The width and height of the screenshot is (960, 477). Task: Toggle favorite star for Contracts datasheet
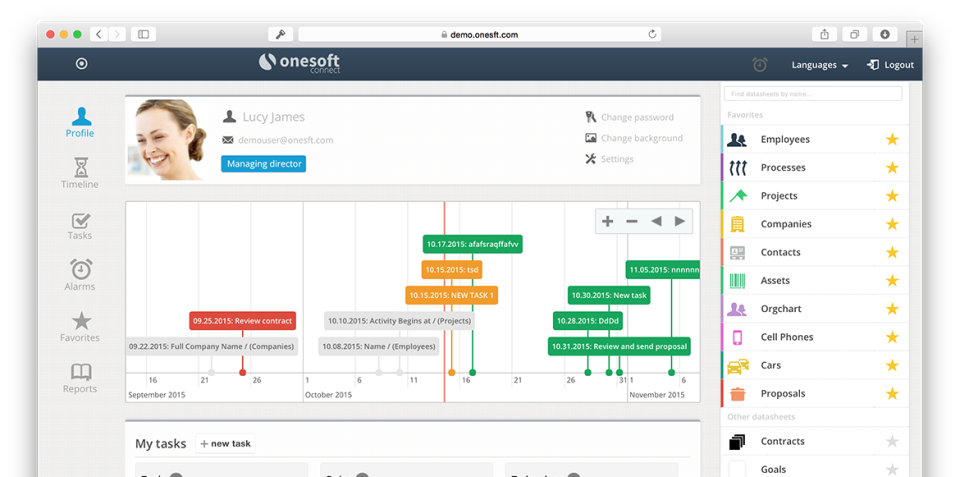(892, 442)
